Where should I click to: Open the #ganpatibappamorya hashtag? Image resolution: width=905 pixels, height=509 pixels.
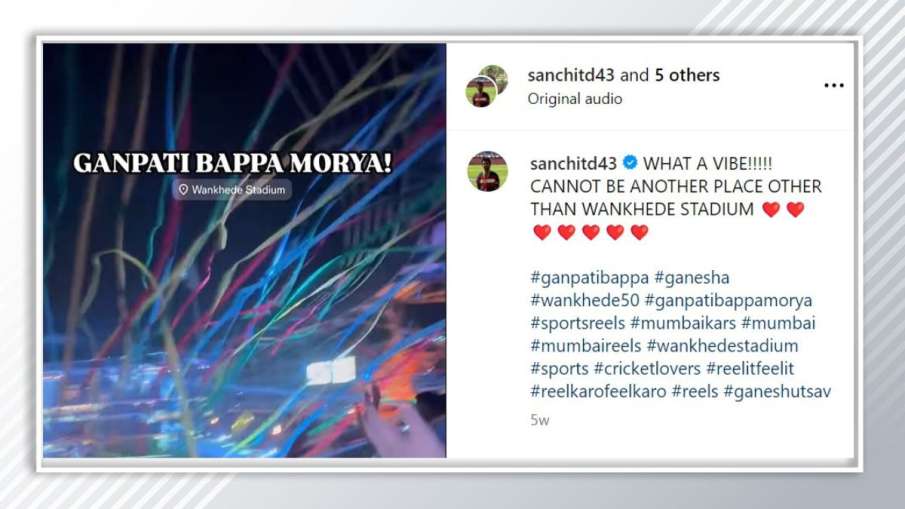click(x=728, y=300)
